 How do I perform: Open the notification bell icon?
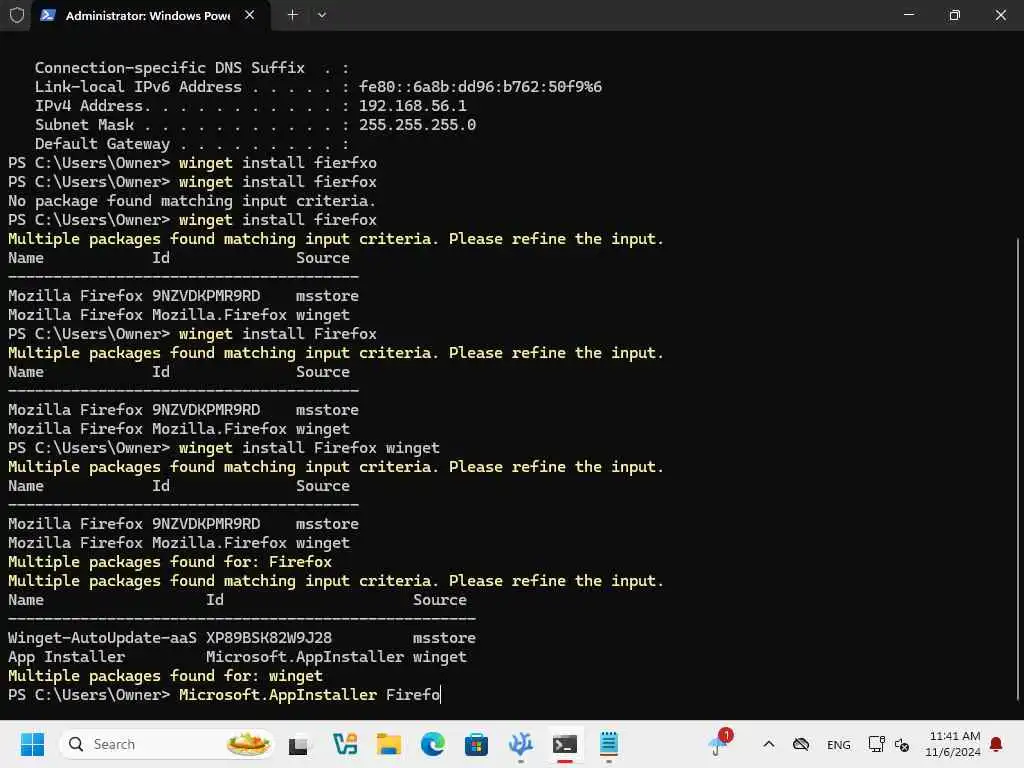996,744
